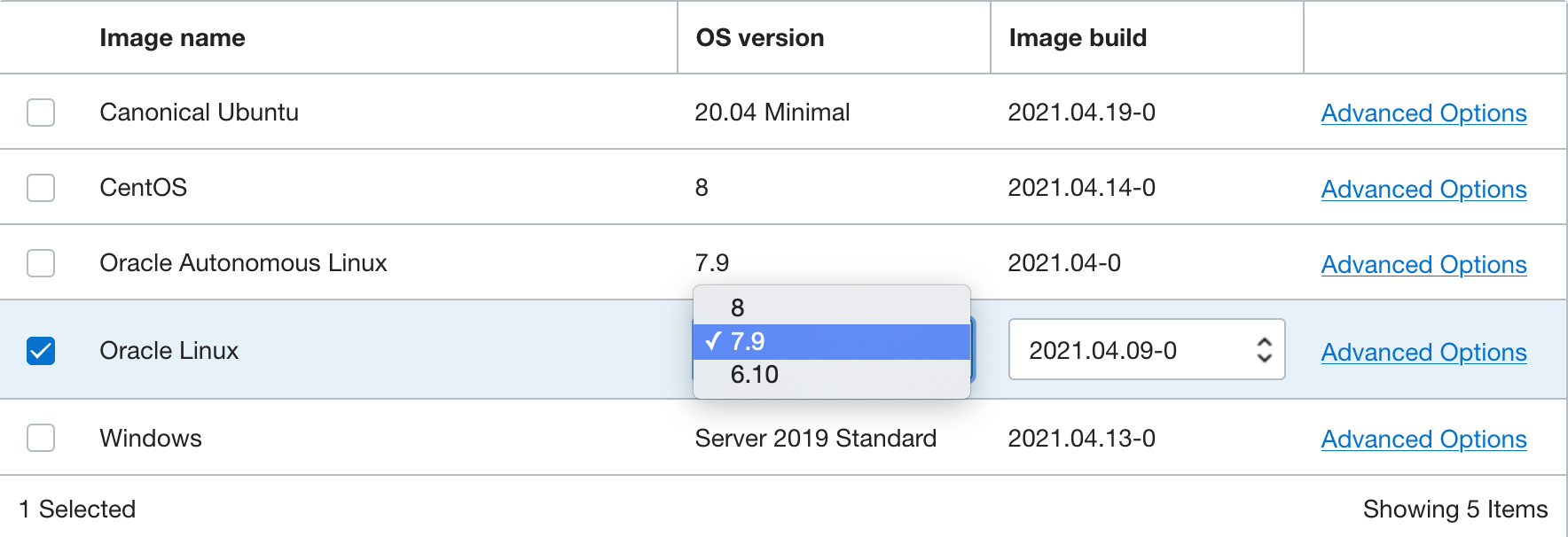Click the Windows row name
This screenshot has width=1568, height=537.
click(151, 439)
